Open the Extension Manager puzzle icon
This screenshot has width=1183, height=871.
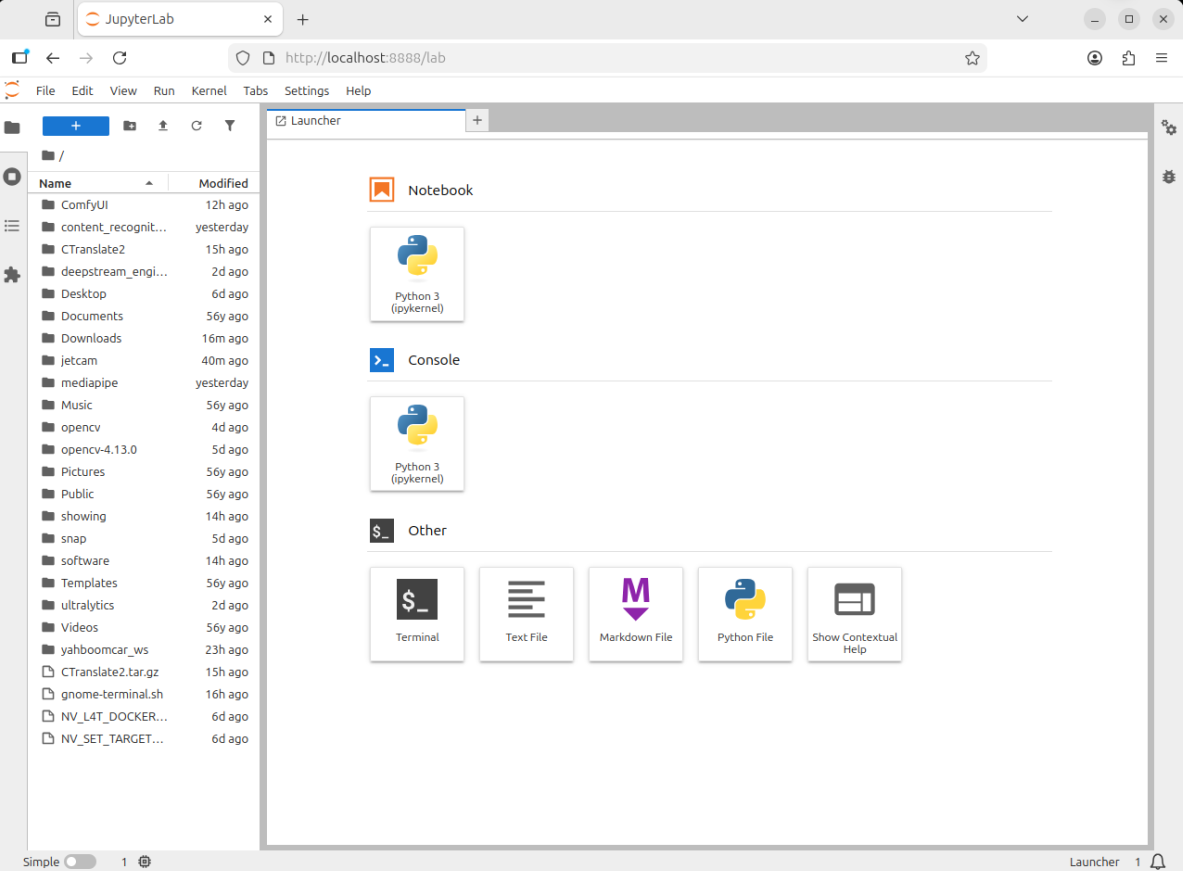(12, 275)
